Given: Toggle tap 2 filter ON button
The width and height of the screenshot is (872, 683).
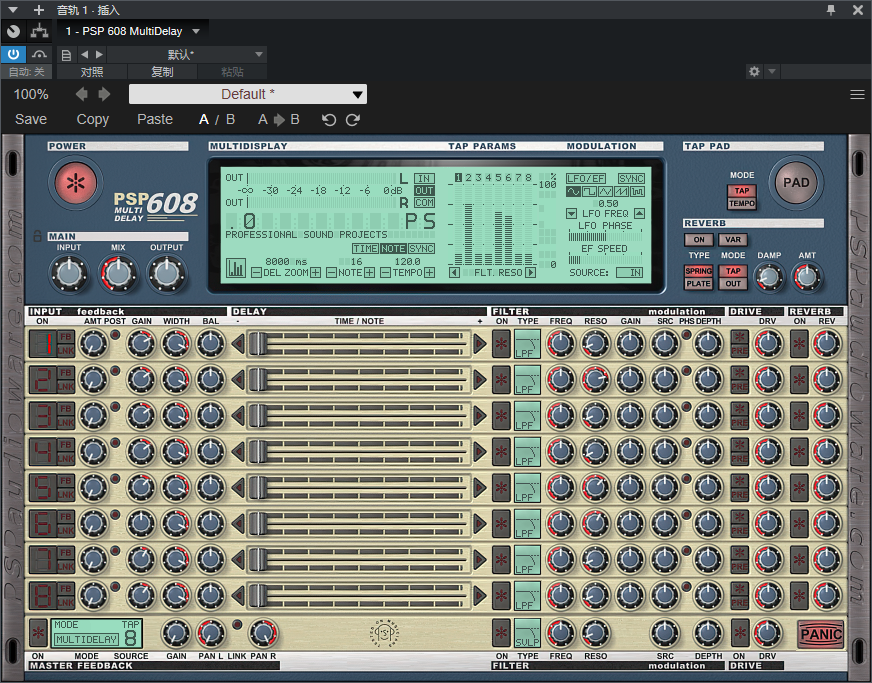Looking at the screenshot, I should [x=501, y=380].
